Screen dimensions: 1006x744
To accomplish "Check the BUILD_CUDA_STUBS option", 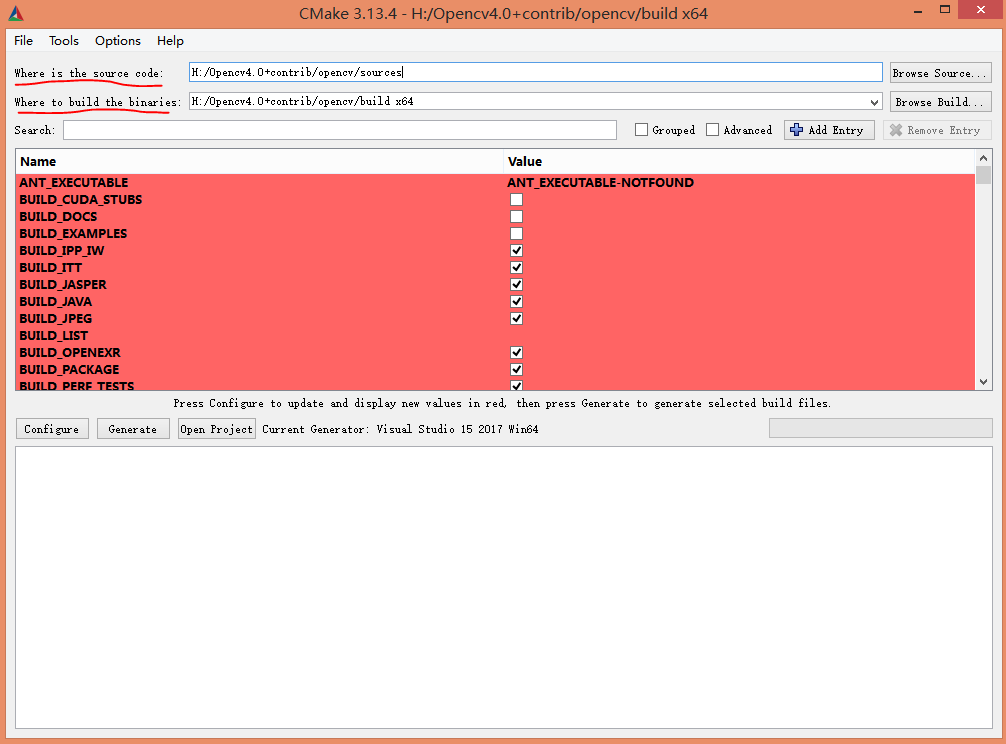I will (x=516, y=199).
